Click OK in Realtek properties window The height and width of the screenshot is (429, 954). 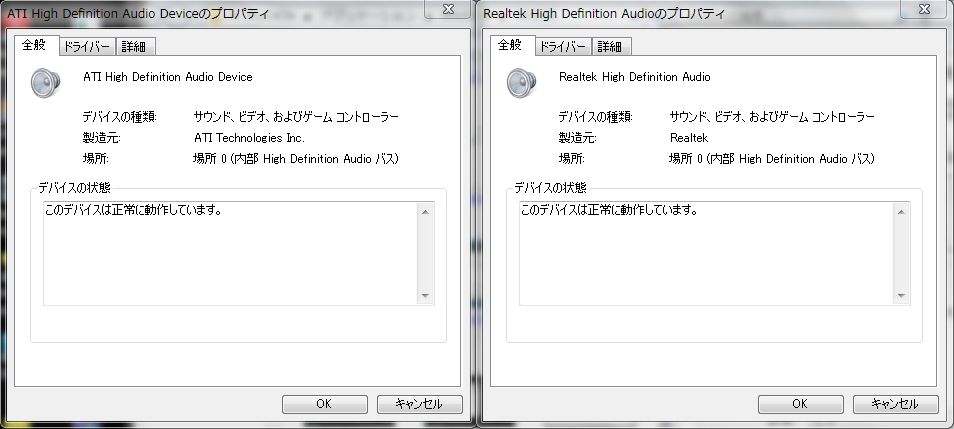[800, 404]
